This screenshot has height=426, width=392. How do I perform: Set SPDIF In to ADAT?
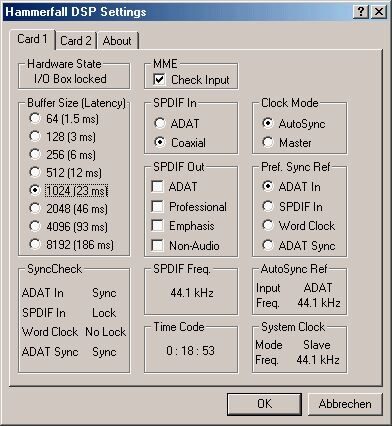(177, 124)
